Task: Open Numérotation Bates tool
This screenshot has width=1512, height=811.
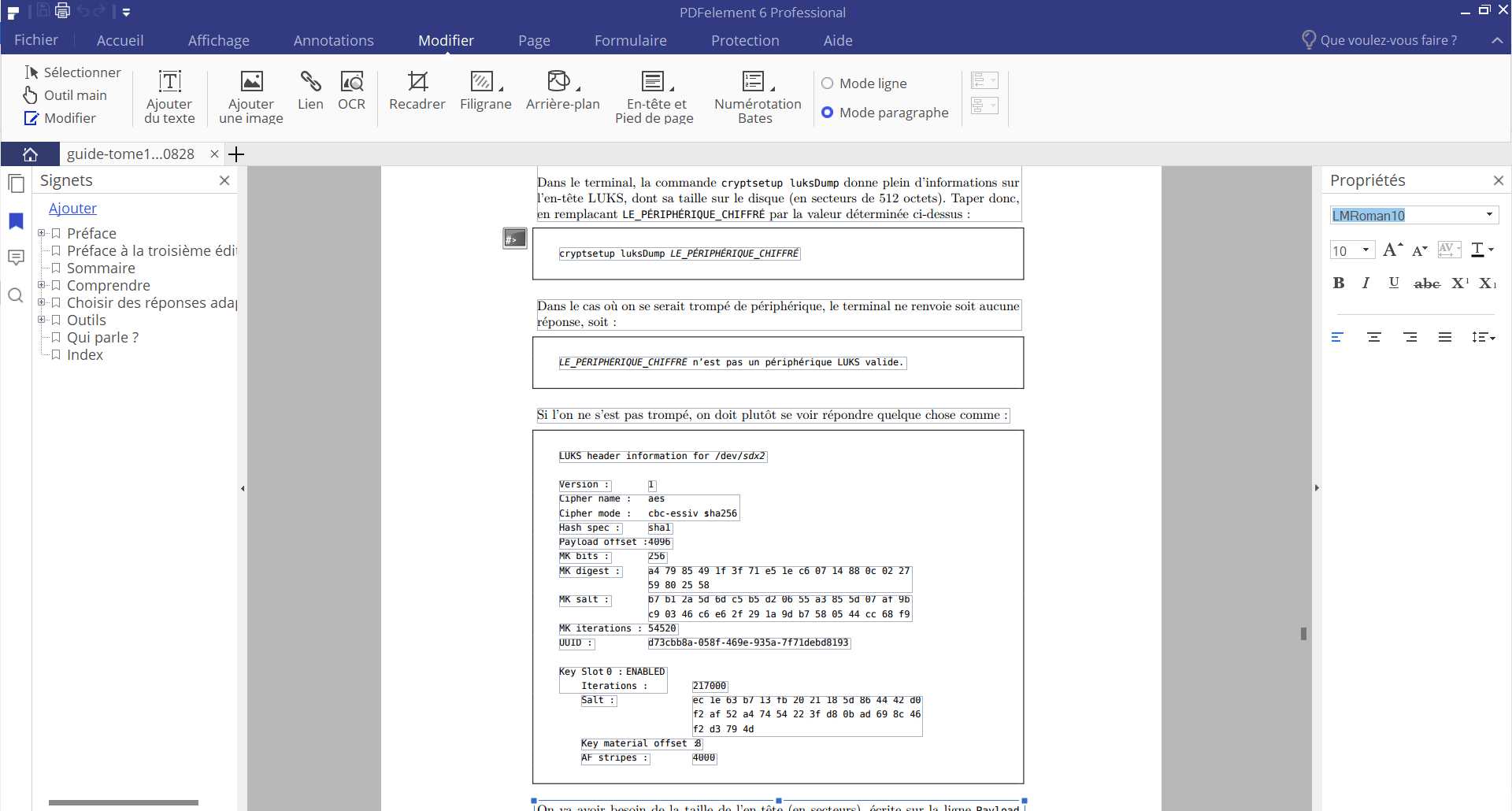Action: [758, 97]
